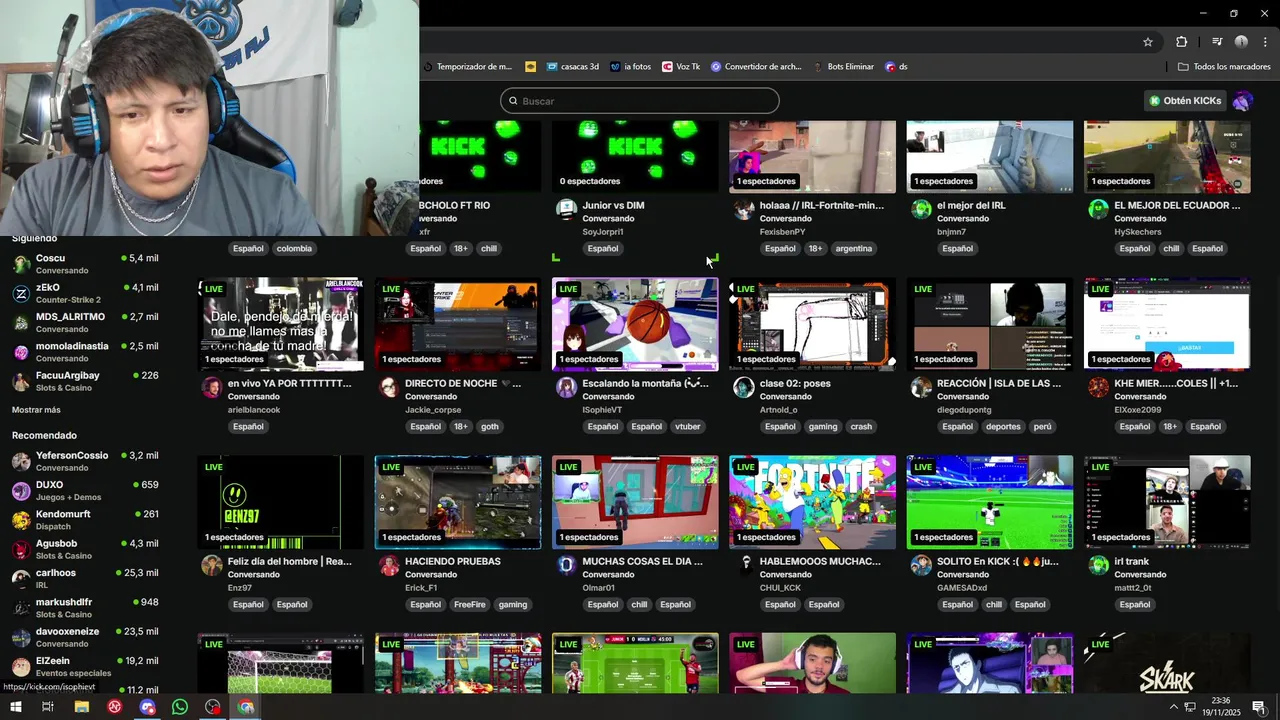Open Kendomurft channel avatar
Image resolution: width=1280 pixels, height=720 pixels.
[21, 520]
